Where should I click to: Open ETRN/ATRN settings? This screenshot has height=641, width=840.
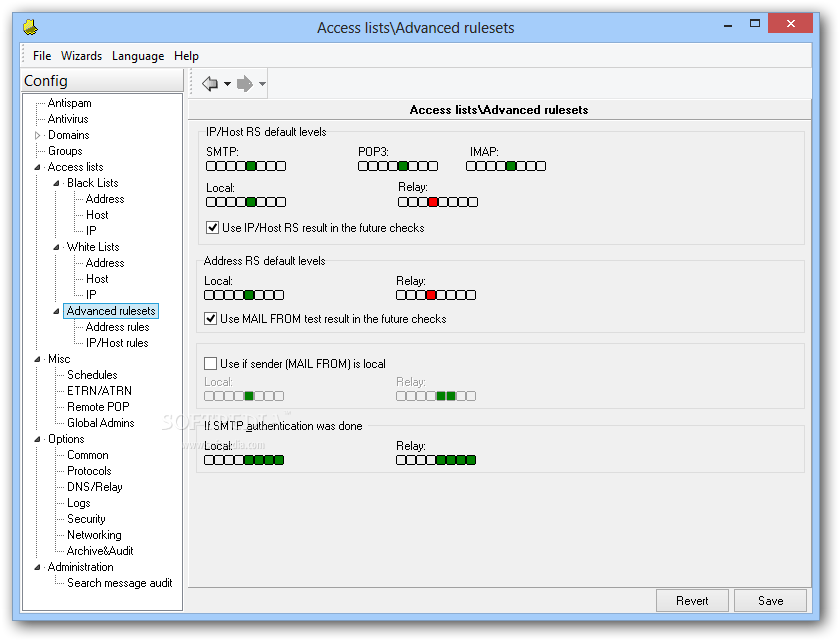tap(99, 391)
